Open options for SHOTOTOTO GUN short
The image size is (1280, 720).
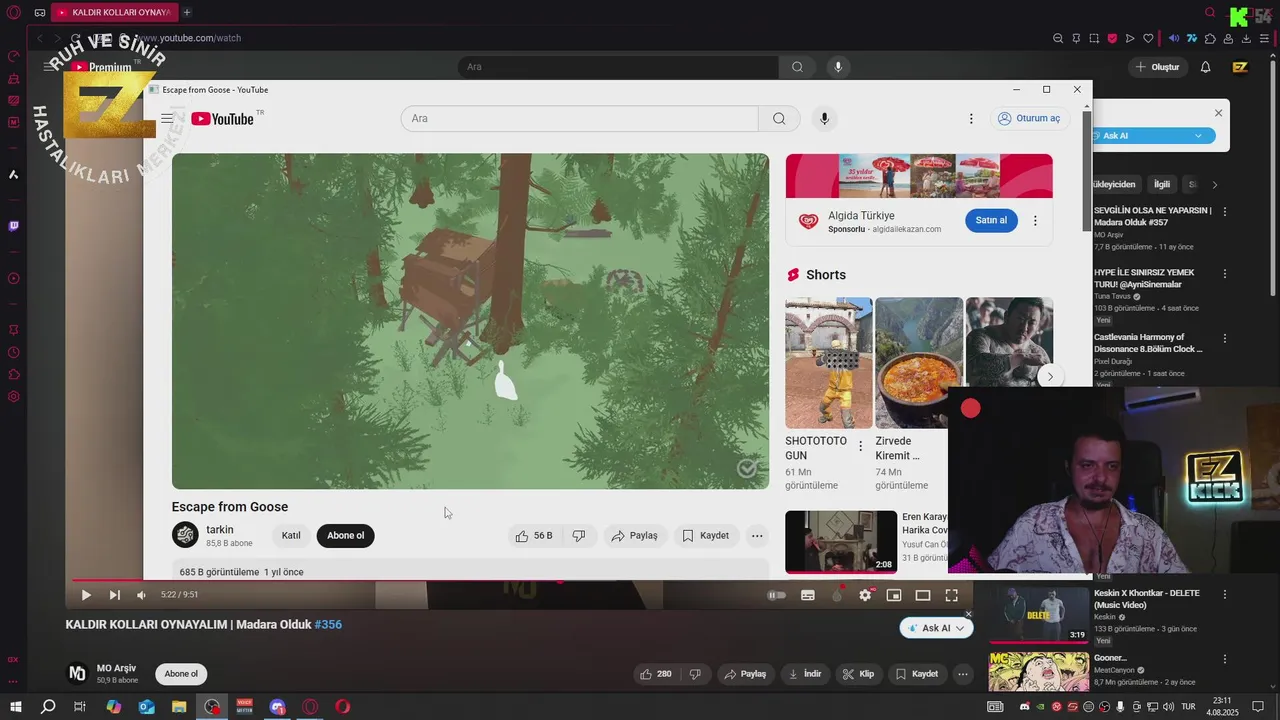[x=860, y=447]
